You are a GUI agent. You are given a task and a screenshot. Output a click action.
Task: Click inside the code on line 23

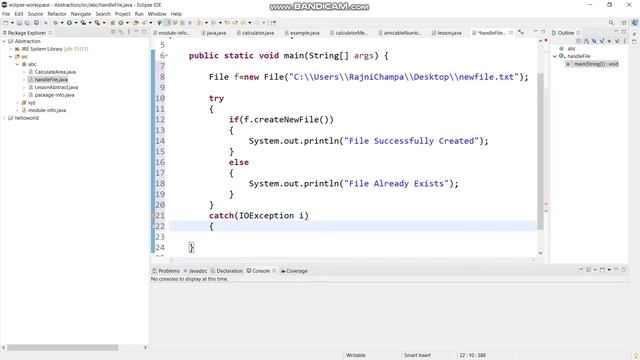353,237
